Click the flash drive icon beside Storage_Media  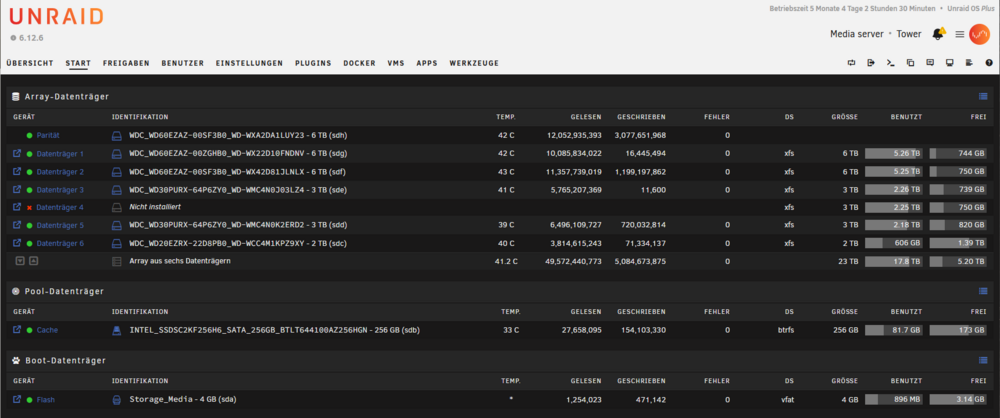pyautogui.click(x=117, y=400)
